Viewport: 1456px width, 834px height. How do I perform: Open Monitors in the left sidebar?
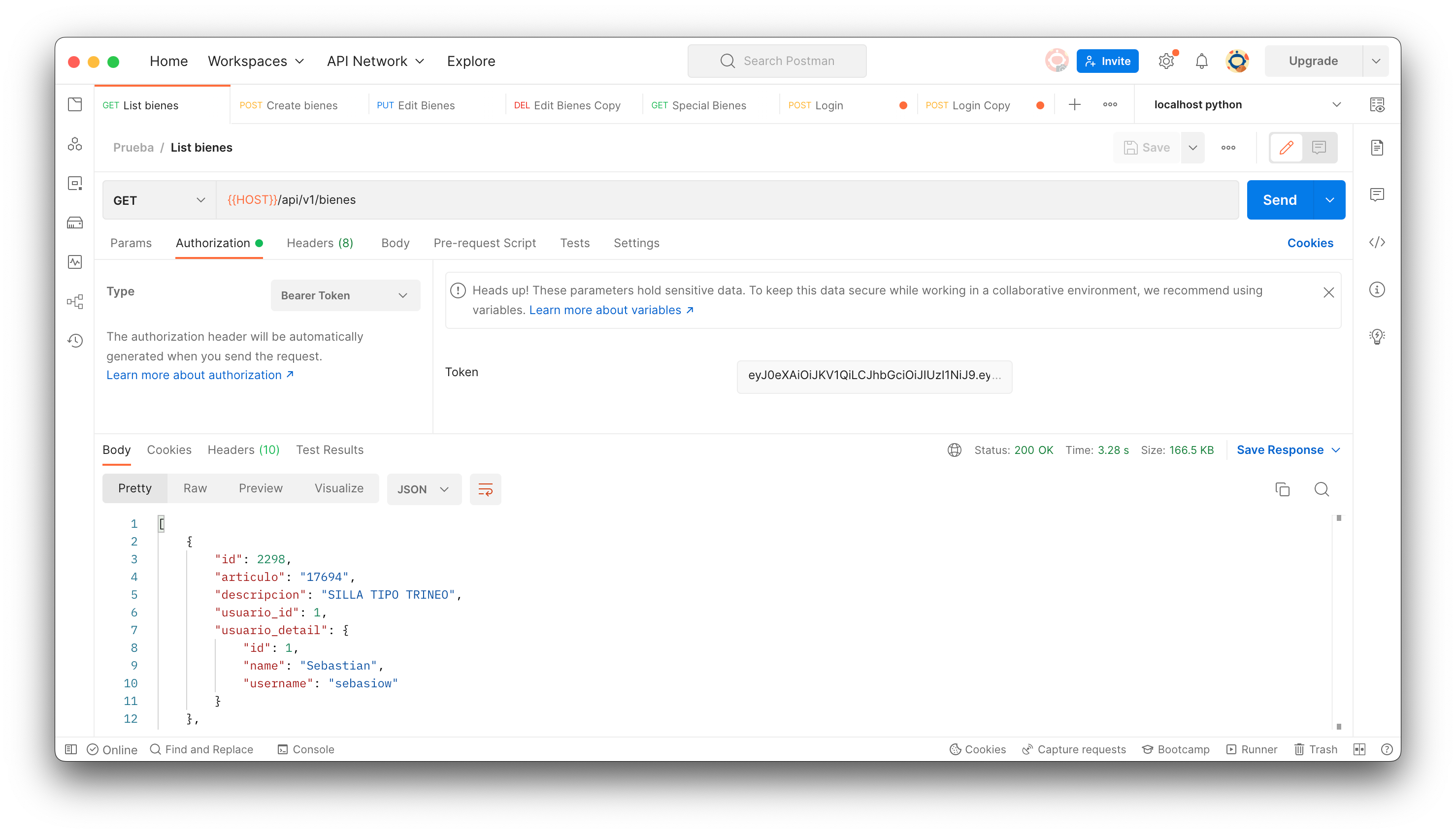(x=75, y=262)
